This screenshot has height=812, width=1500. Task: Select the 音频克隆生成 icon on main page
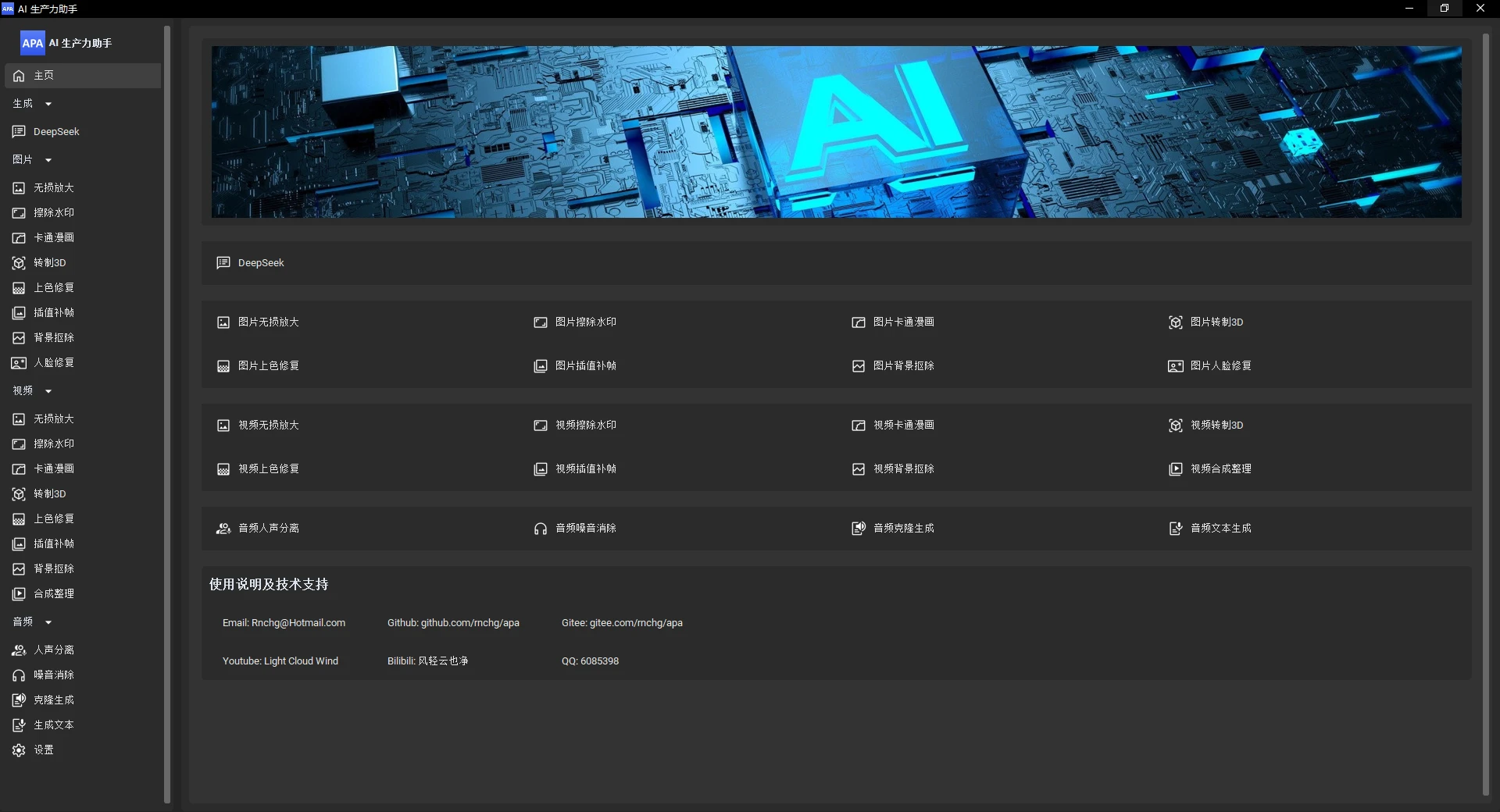[858, 529]
